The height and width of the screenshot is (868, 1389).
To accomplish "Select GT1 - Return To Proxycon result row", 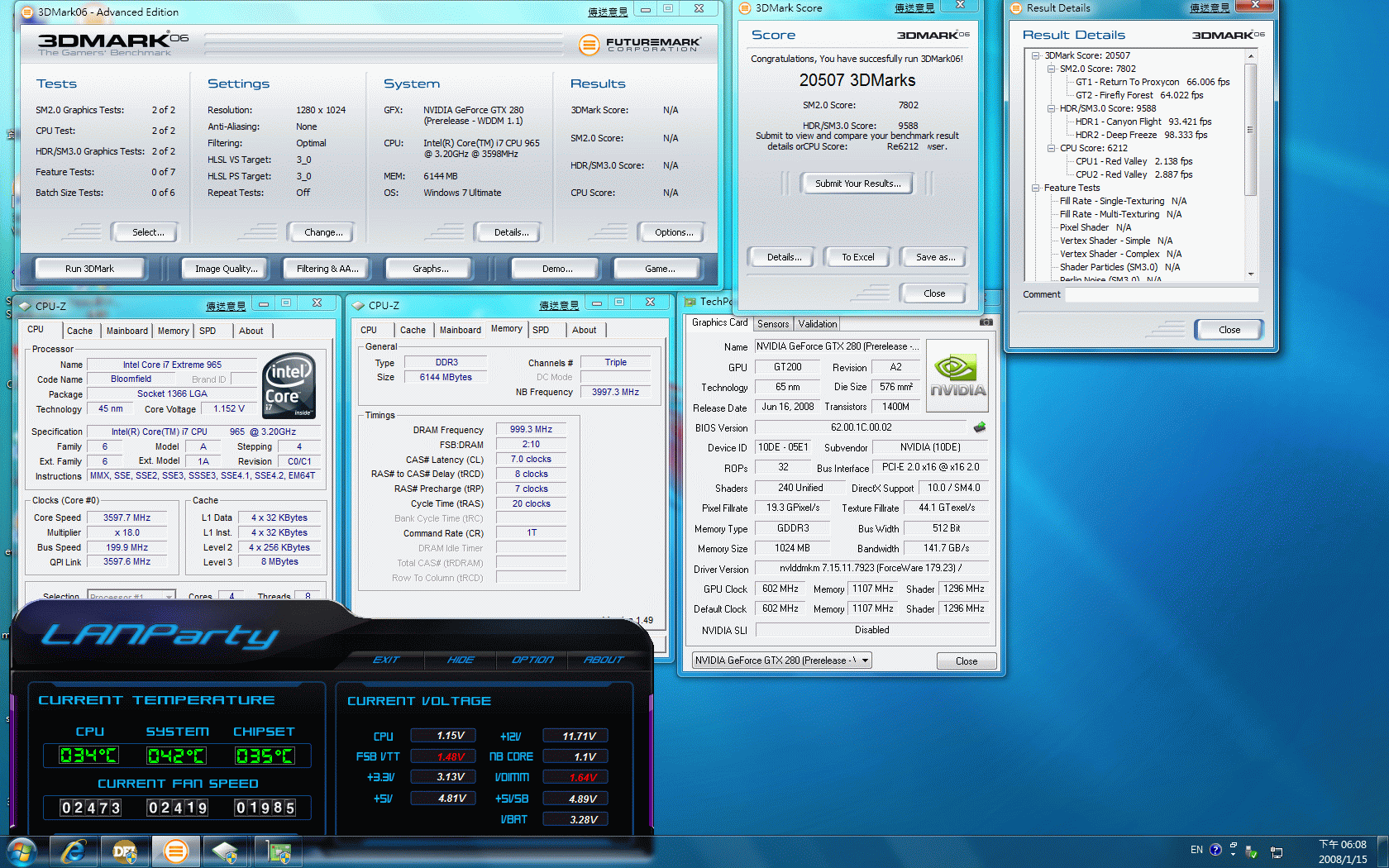I will pos(1152,82).
